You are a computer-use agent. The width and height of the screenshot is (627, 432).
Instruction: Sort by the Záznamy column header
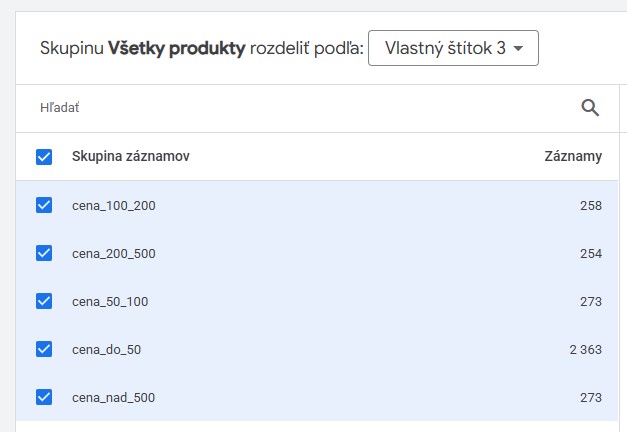coord(573,157)
